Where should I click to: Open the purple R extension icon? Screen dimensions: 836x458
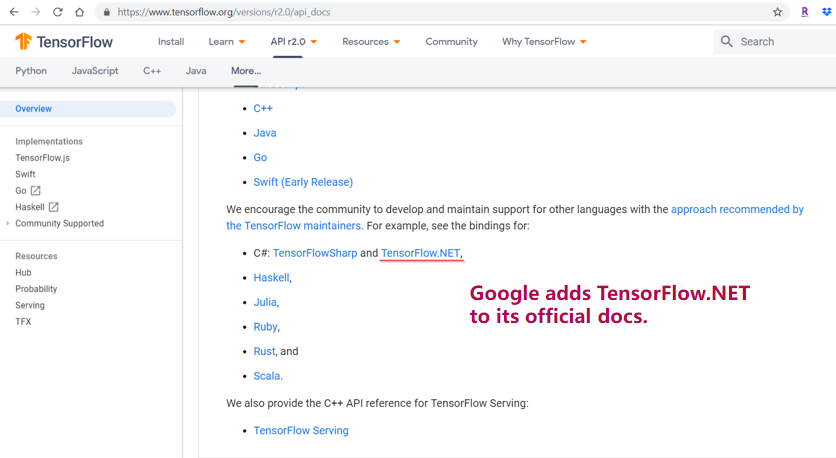(805, 12)
